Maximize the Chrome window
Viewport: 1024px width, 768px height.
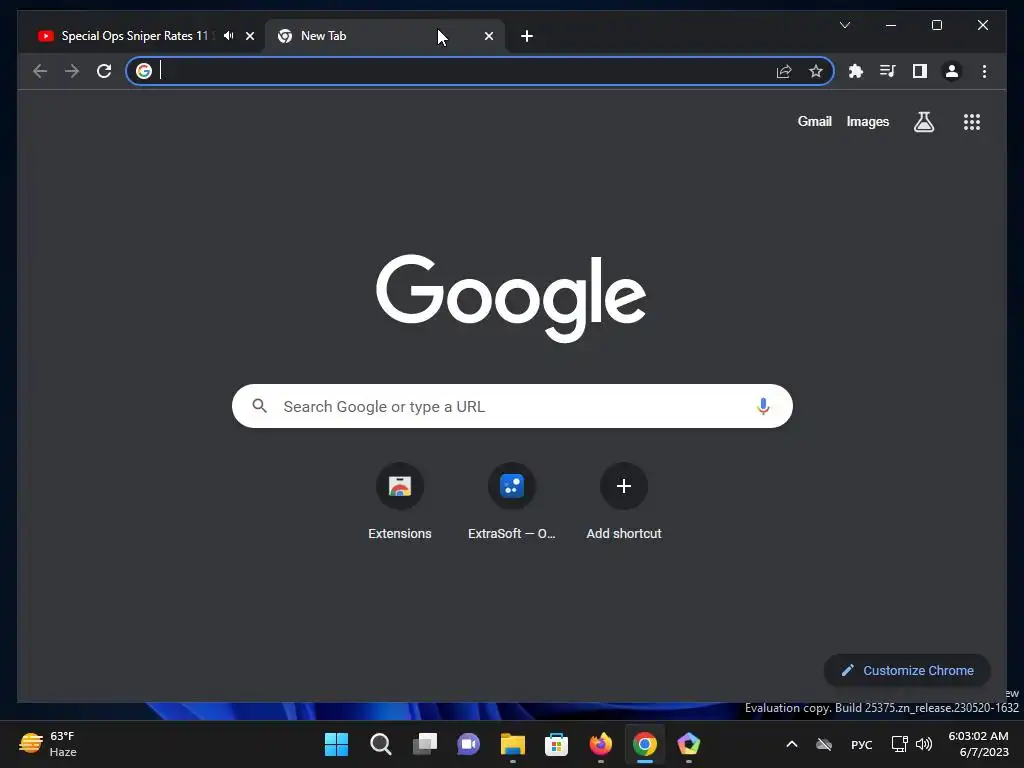click(x=936, y=25)
